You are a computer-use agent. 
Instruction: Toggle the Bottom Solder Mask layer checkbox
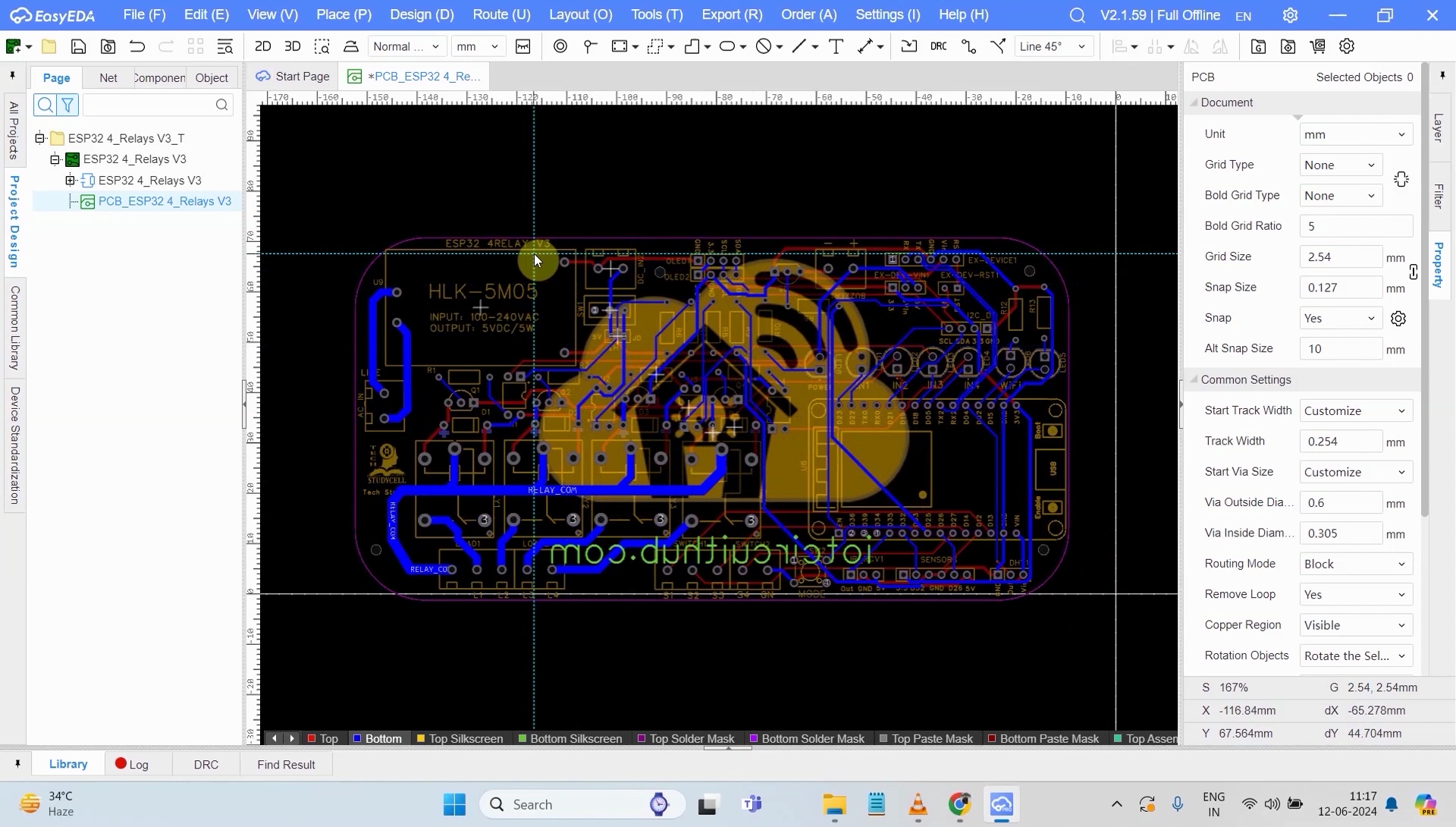pos(753,738)
